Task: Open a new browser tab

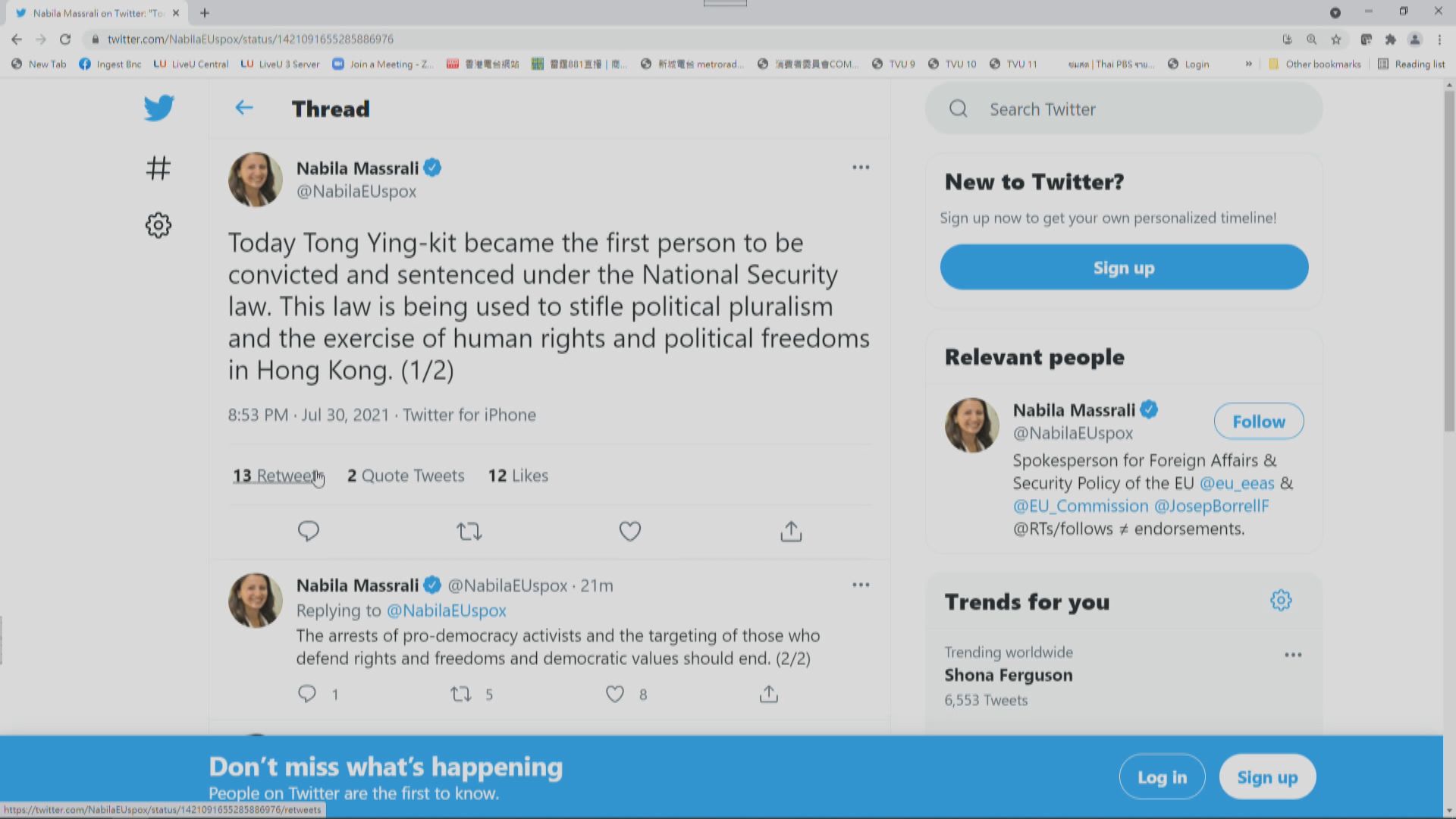Action: pos(205,13)
